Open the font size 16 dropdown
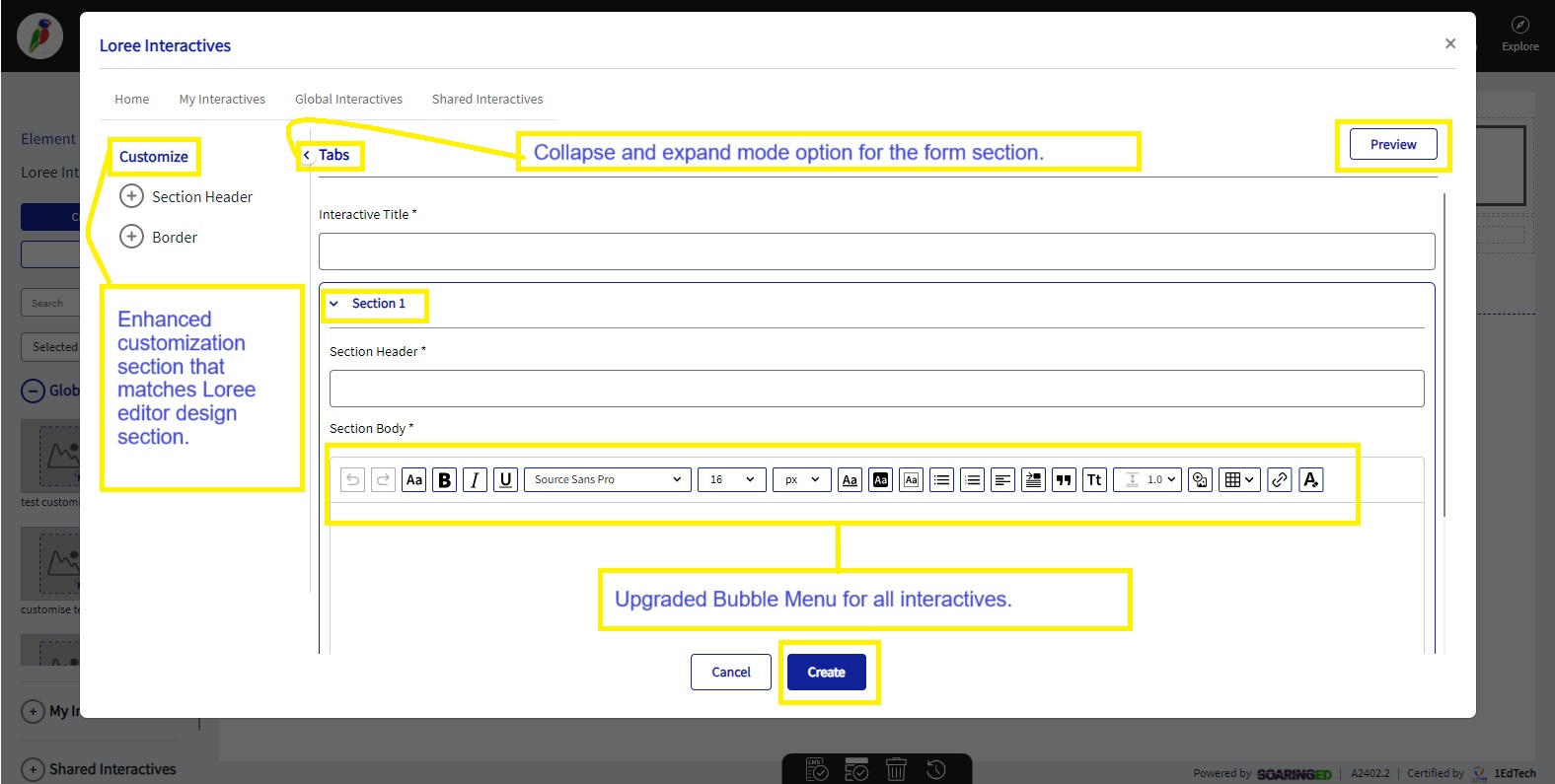The image size is (1555, 784). coord(731,479)
